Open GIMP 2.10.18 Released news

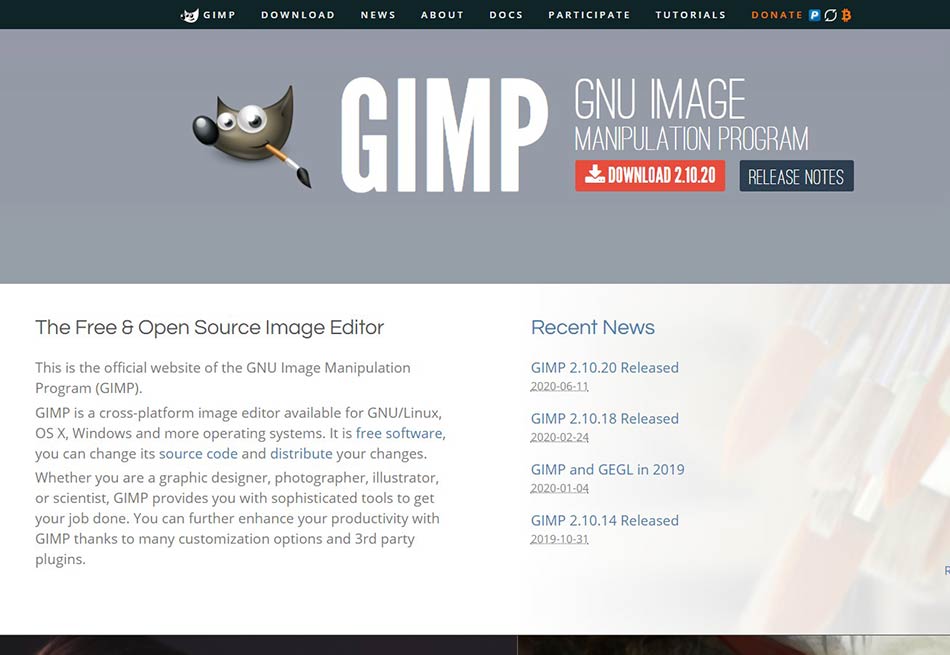(605, 419)
